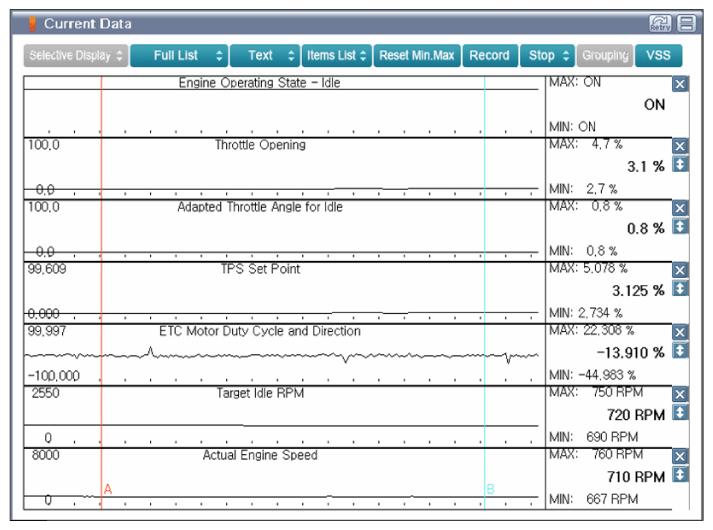Click reorder arrows for TPS Set Point
Screen dimensions: 713x530
681,288
